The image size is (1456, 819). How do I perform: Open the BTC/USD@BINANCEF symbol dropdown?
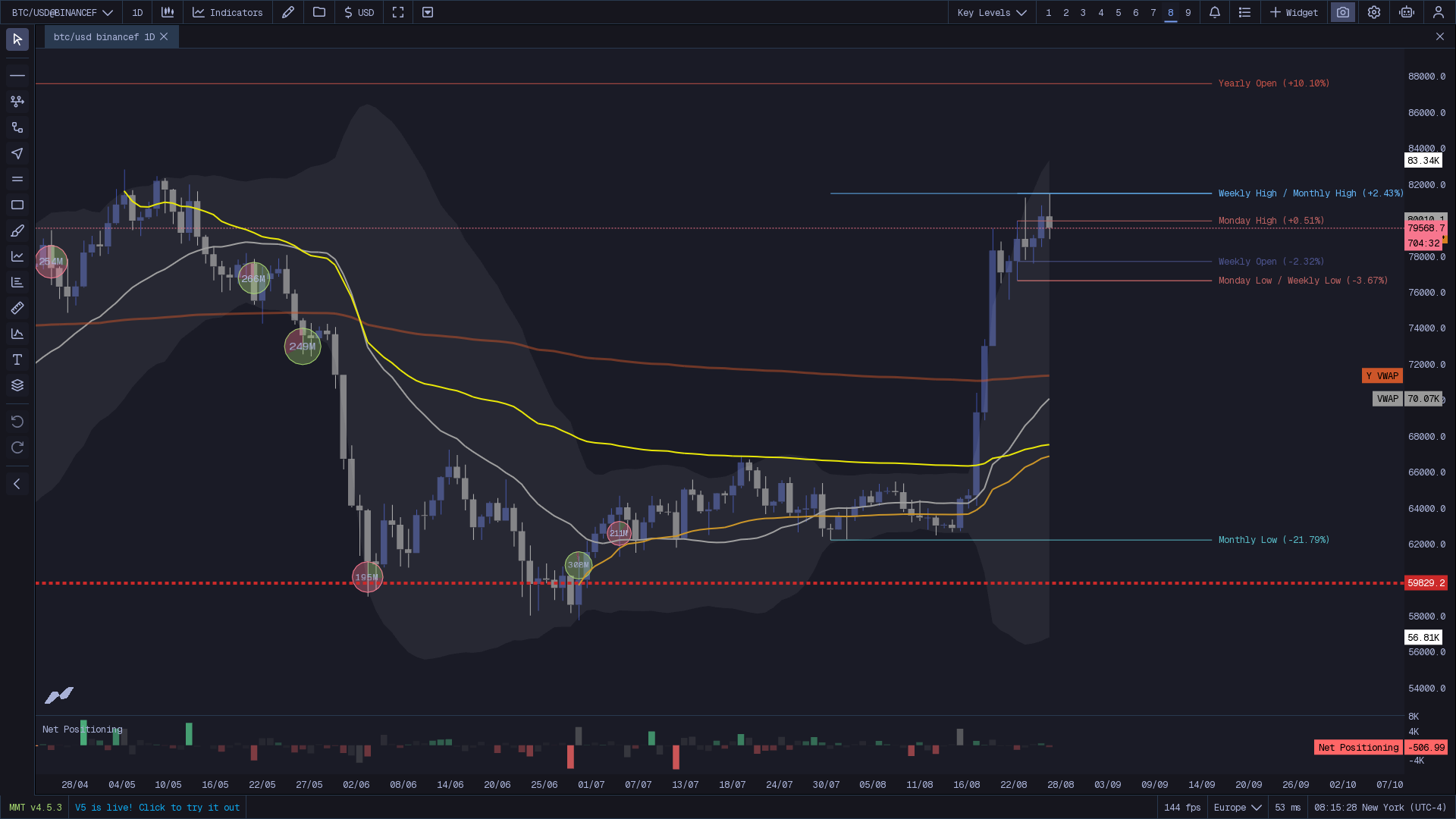[62, 12]
